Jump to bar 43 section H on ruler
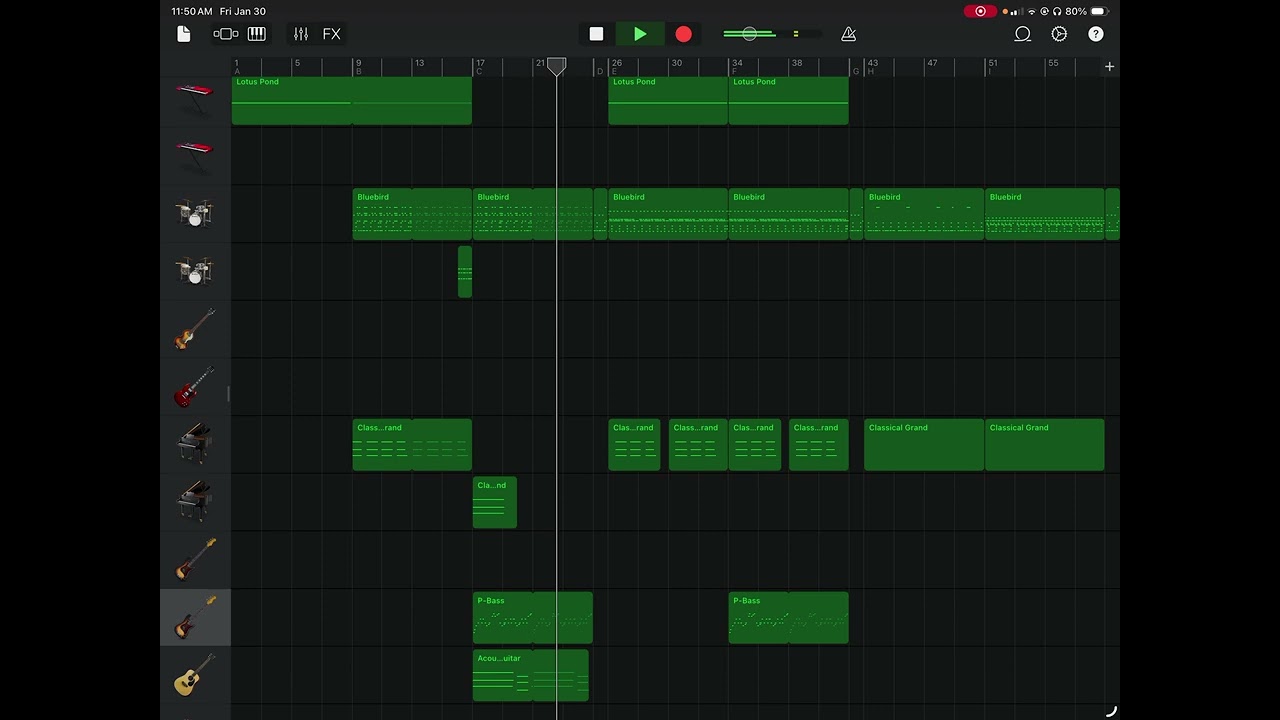Viewport: 1280px width, 720px height. pyautogui.click(x=872, y=67)
